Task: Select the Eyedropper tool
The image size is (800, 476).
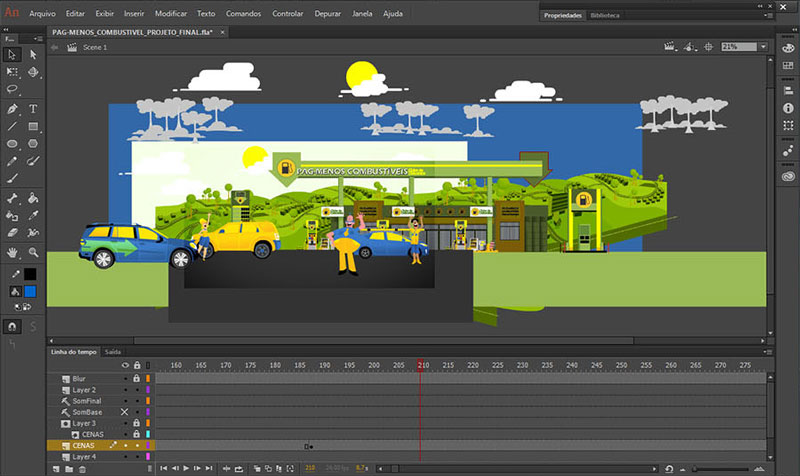Action: pyautogui.click(x=33, y=216)
